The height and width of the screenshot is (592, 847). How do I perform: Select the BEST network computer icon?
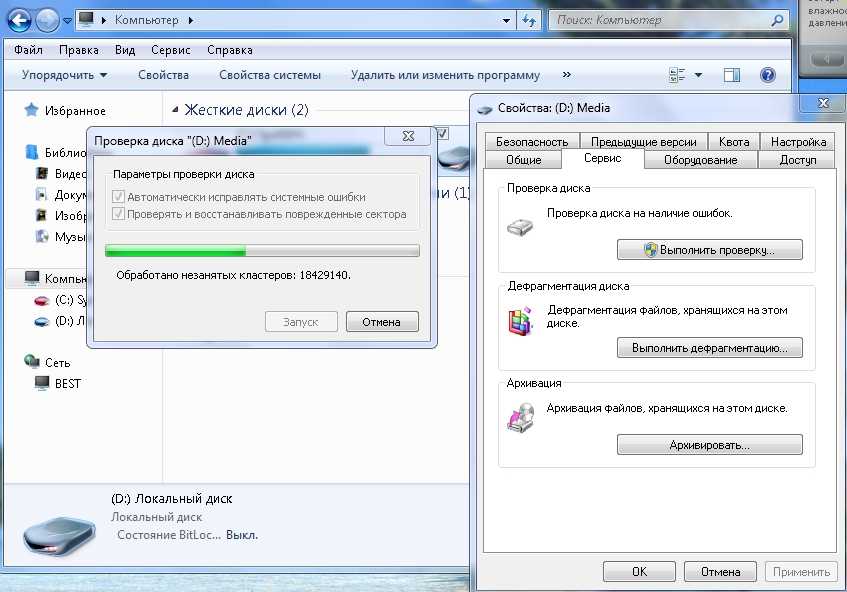[x=41, y=384]
